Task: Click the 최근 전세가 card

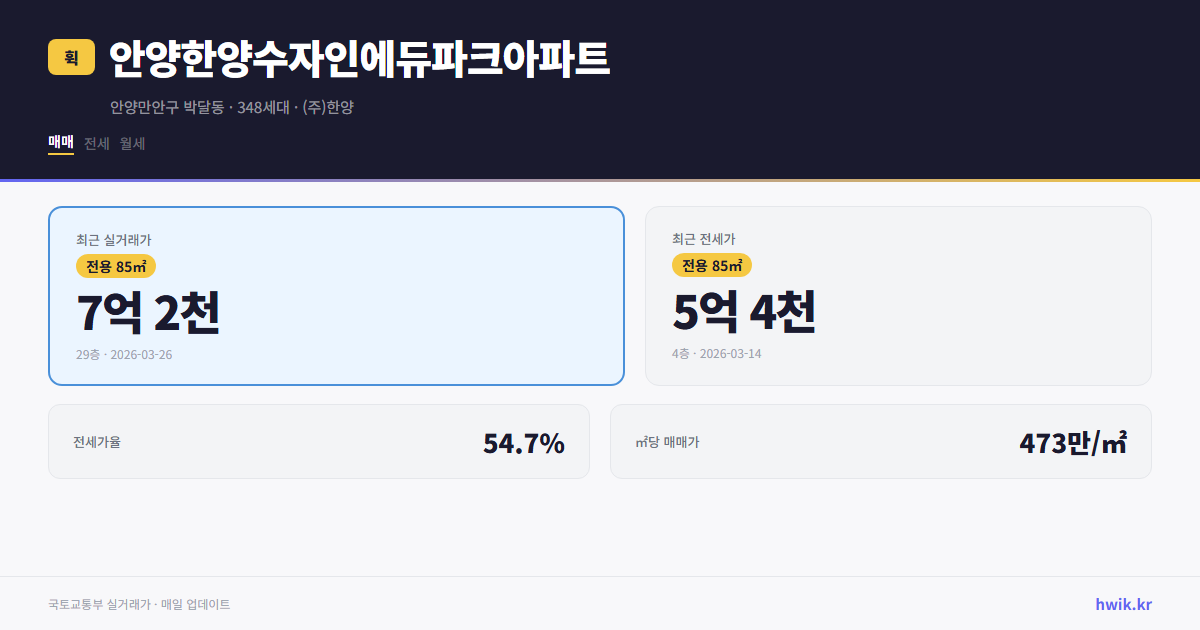Action: pos(898,295)
